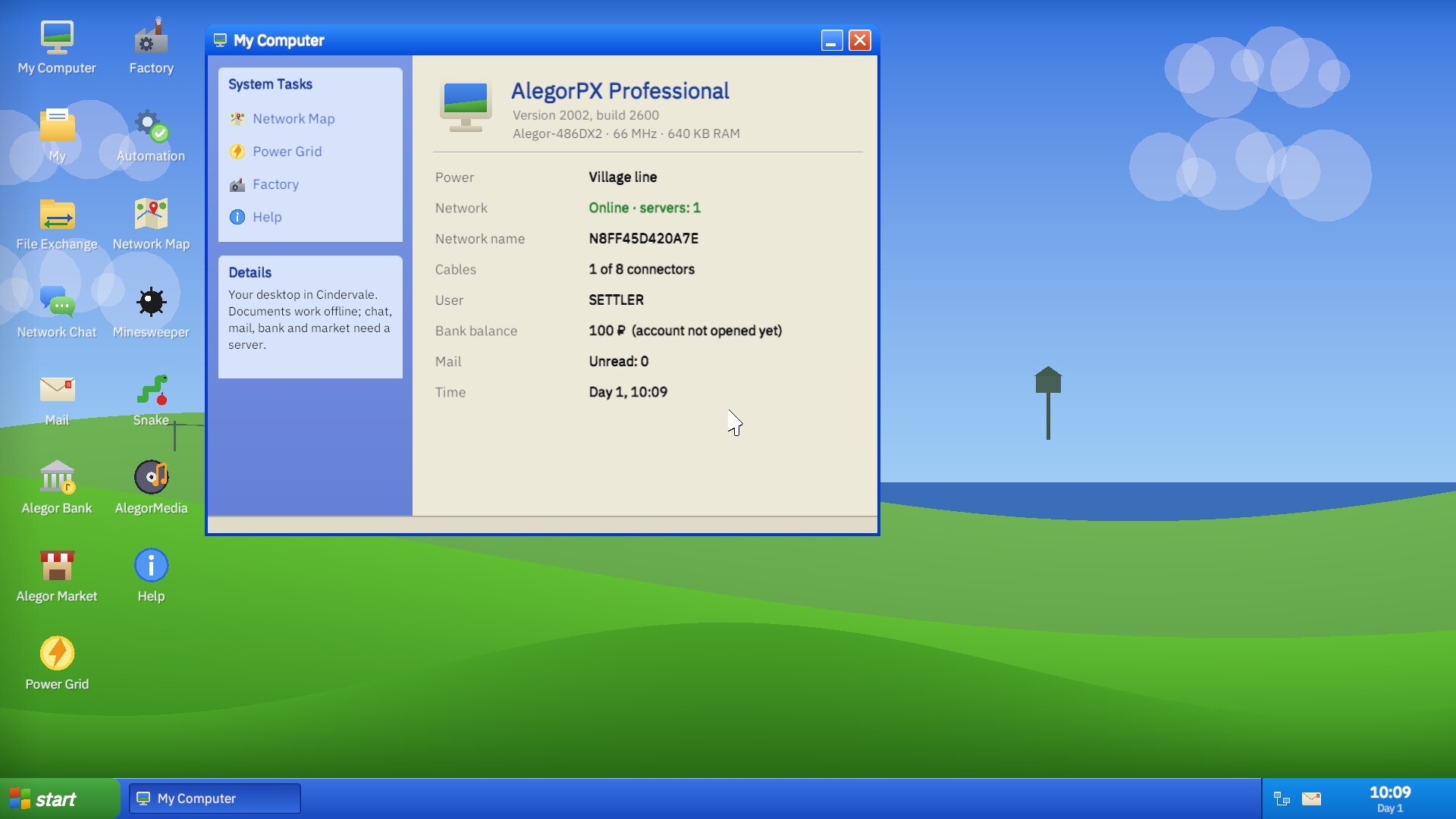Open Network Map desktop icon
Viewport: 1456px width, 819px height.
(151, 223)
